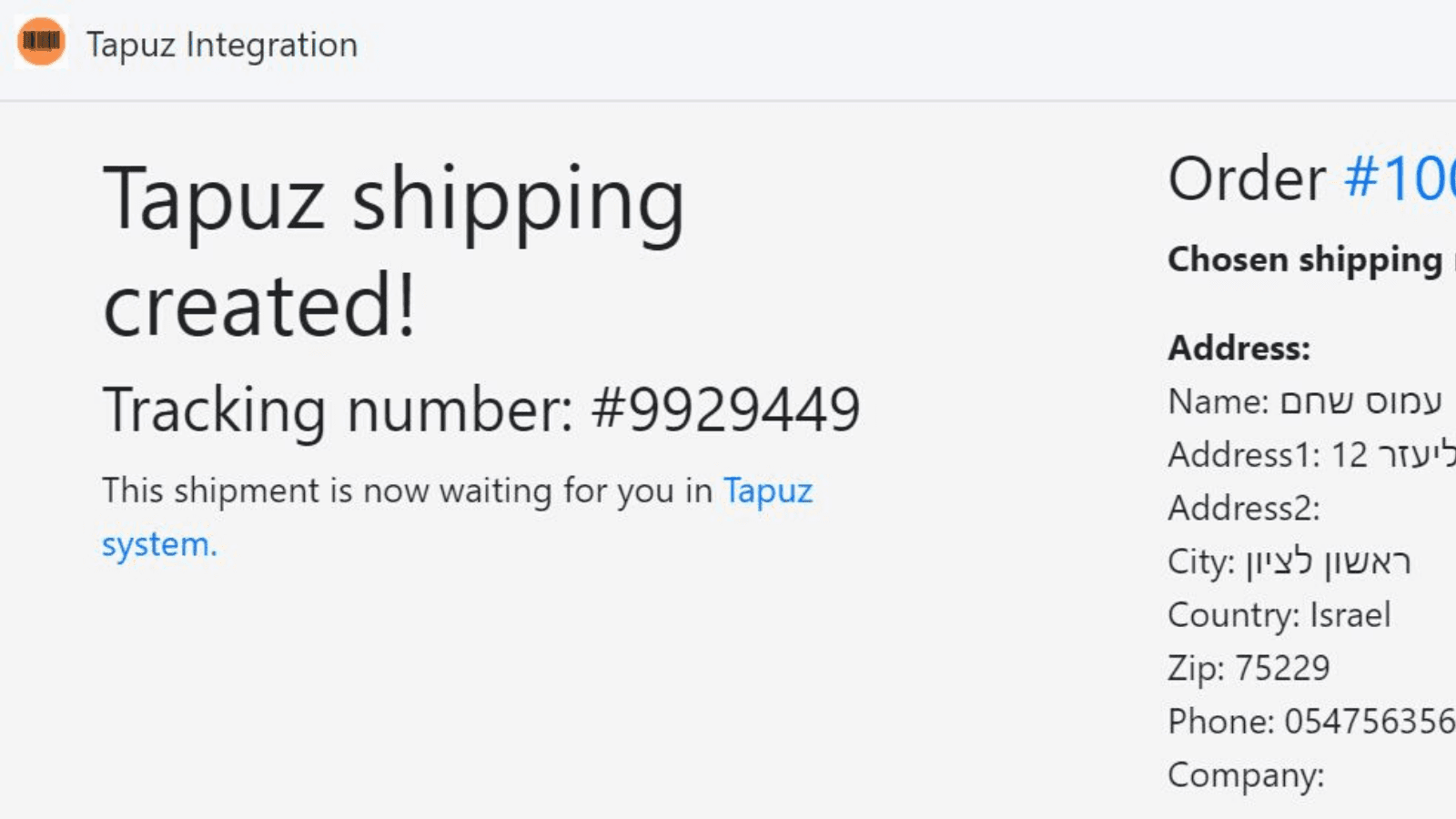
Task: Click the tracking number #9929449
Action: [x=725, y=409]
